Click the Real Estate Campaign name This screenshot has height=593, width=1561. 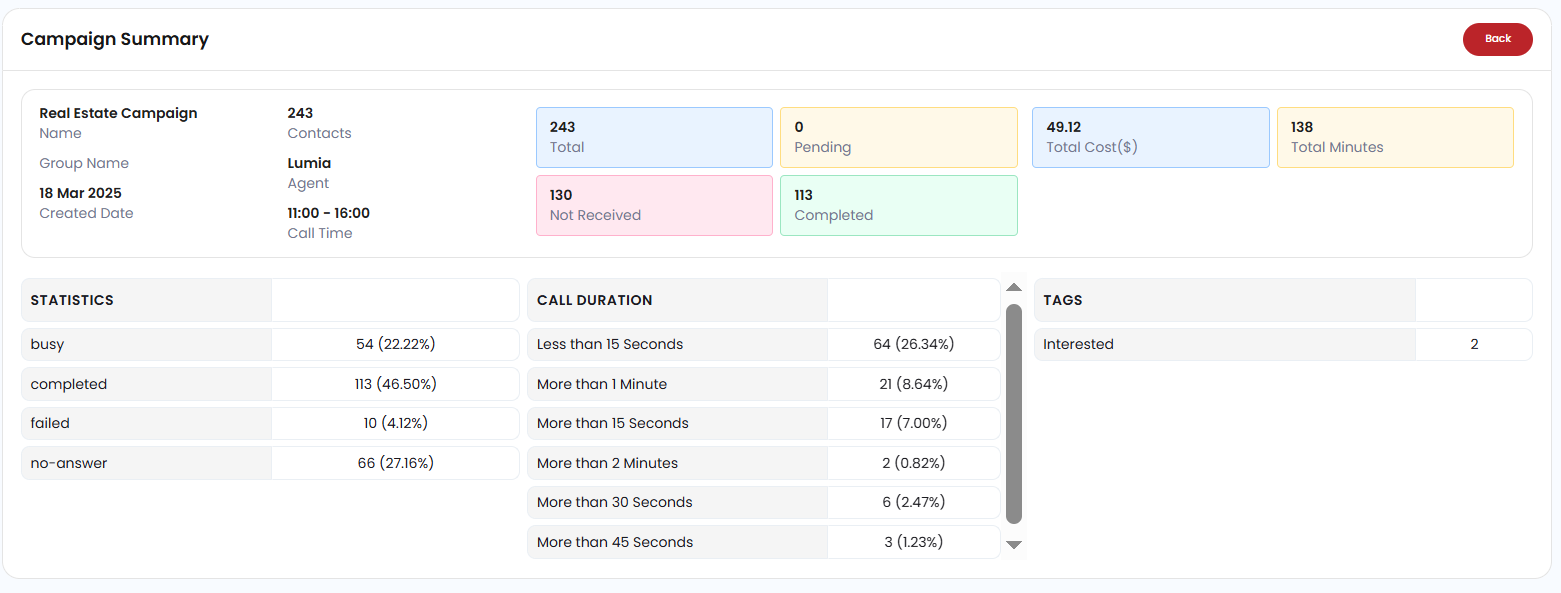(x=118, y=113)
